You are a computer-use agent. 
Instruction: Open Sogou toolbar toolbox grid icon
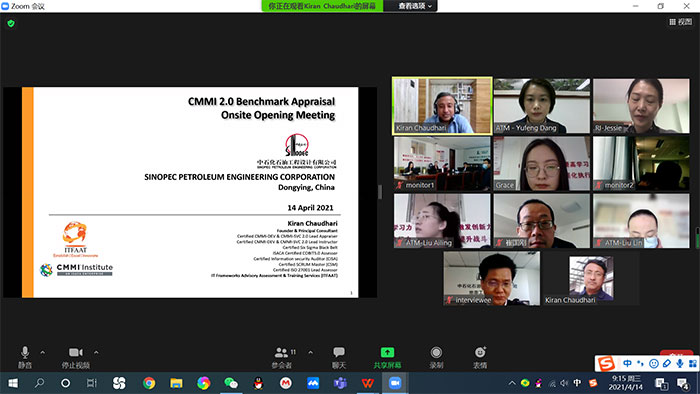click(x=692, y=364)
